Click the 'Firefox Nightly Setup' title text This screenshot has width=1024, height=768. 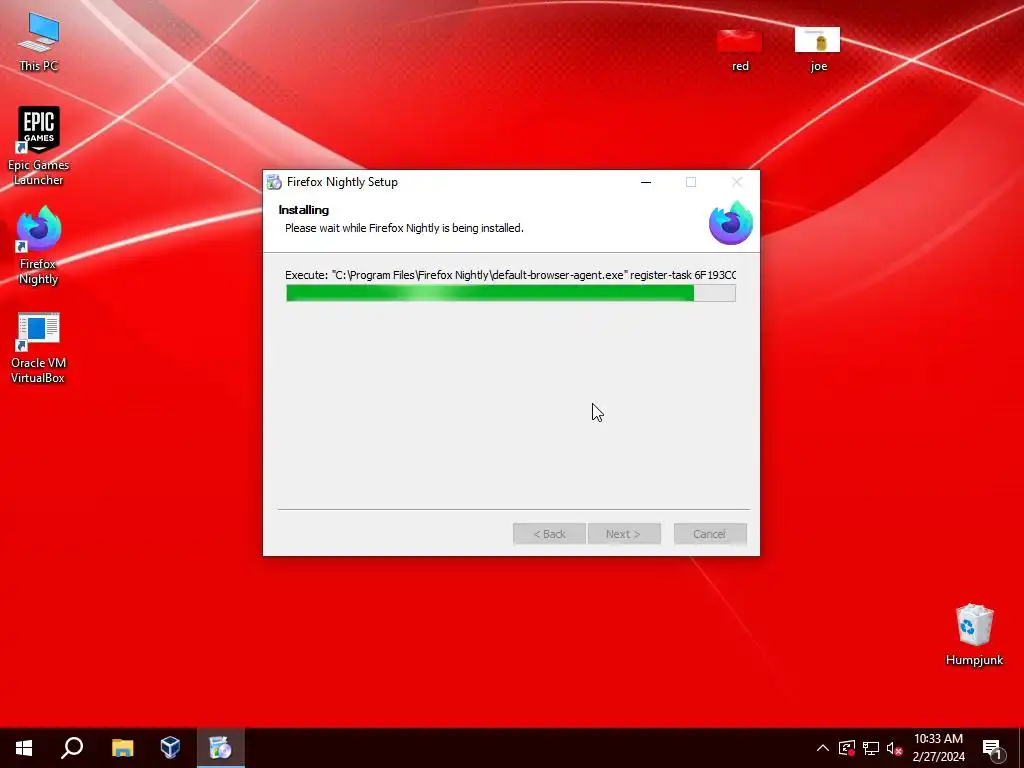(x=342, y=182)
